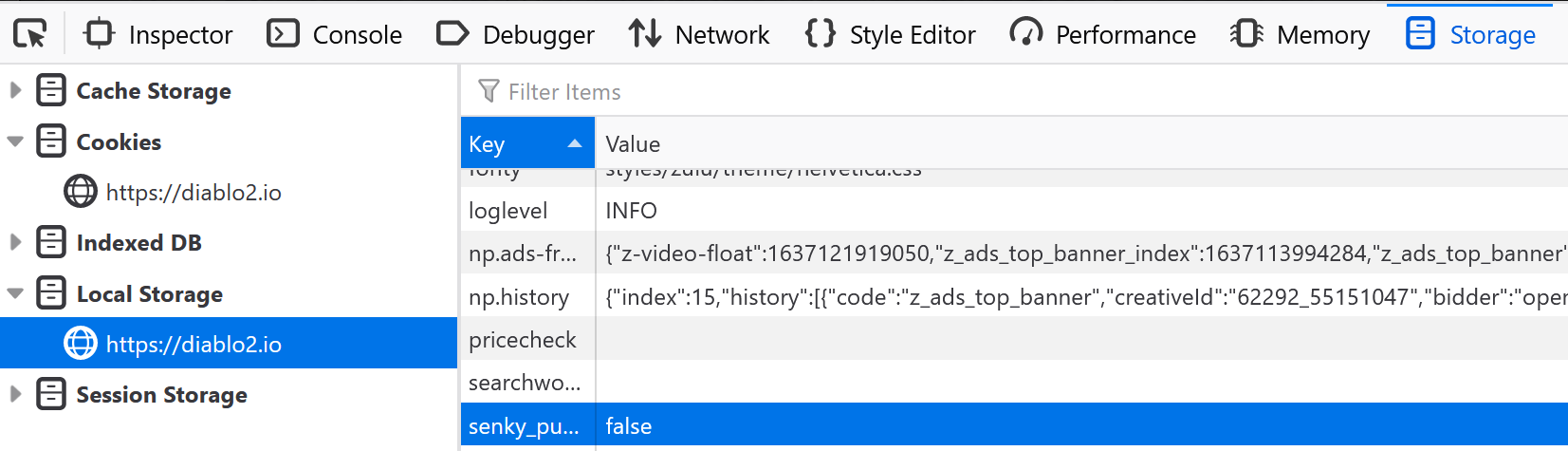
Task: Click the Storage tab icon
Action: tap(1420, 34)
